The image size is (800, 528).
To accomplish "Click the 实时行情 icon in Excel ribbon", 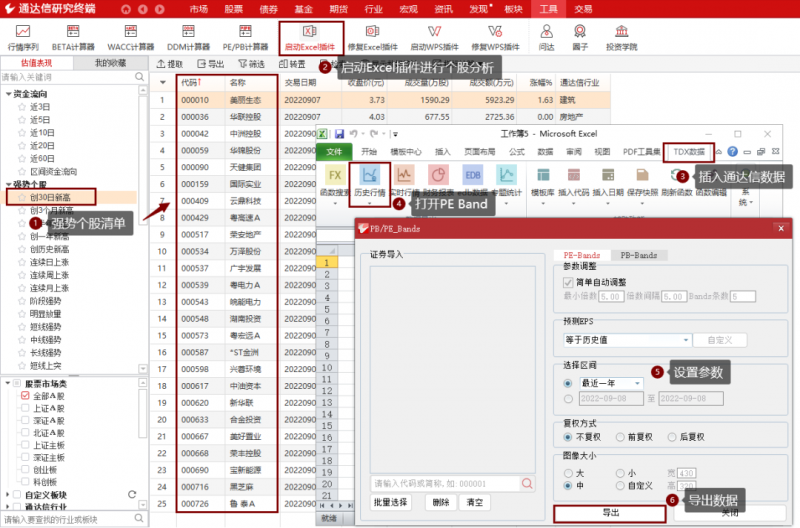I will 404,175.
